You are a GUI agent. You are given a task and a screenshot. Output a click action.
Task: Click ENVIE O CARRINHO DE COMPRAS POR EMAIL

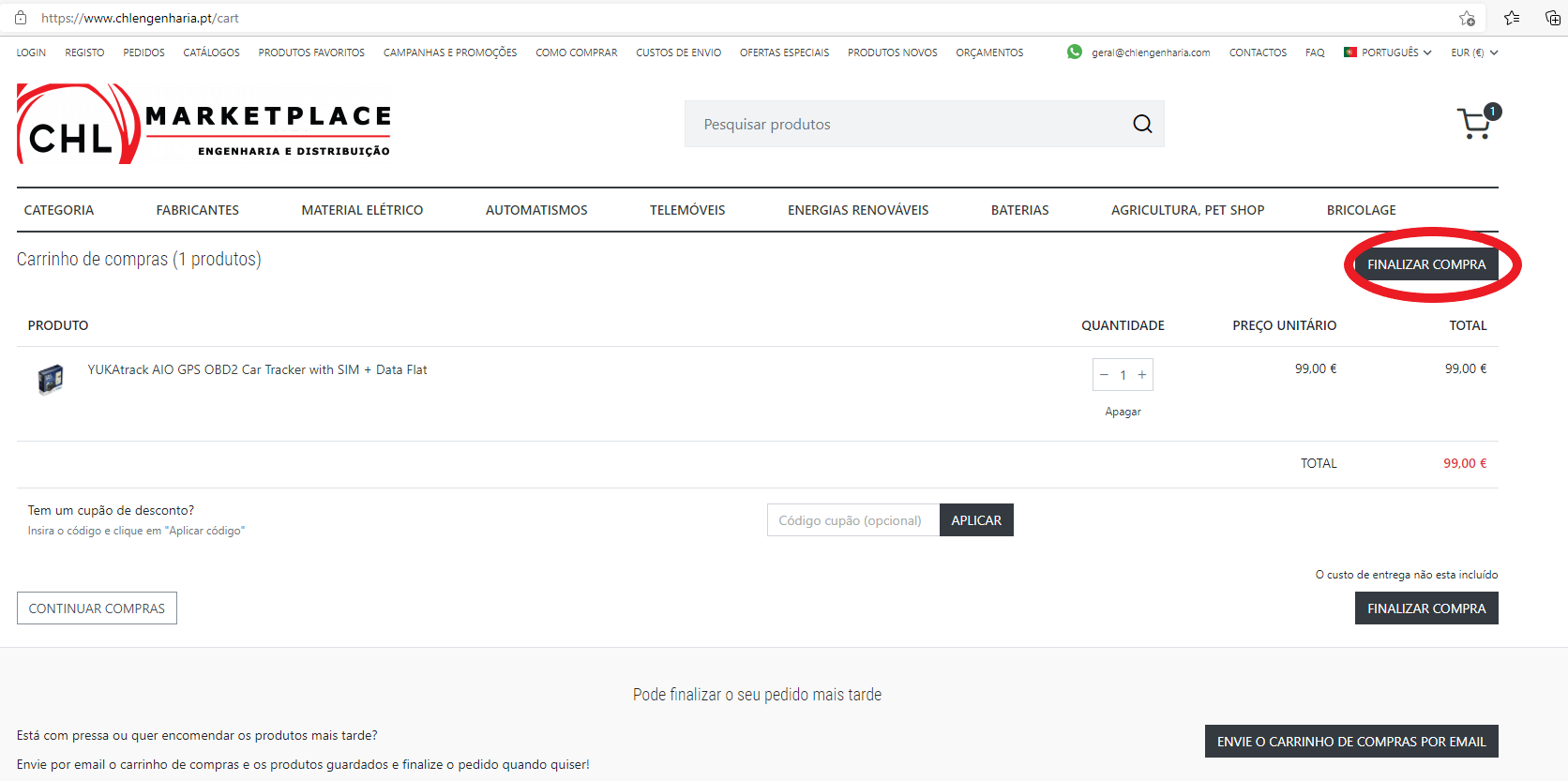(1351, 742)
